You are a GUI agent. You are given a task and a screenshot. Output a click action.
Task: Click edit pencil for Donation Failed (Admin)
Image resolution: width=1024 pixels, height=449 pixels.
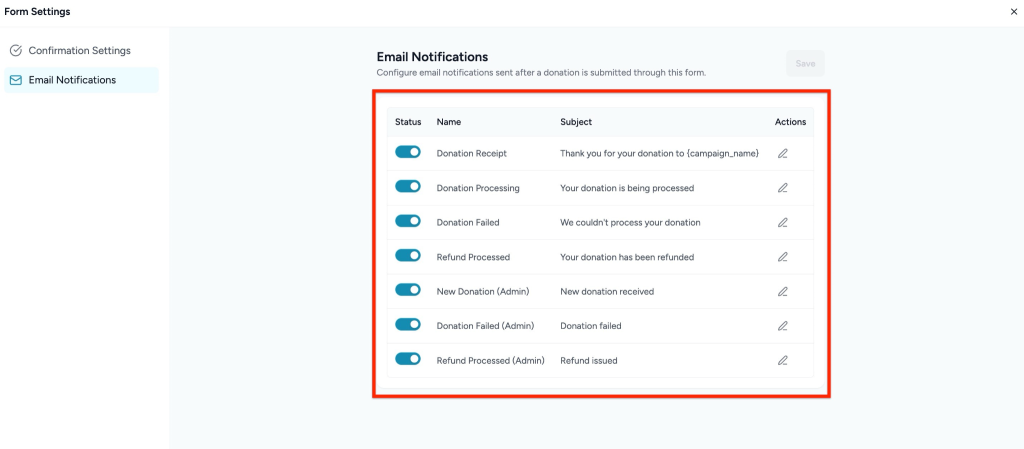tap(782, 326)
